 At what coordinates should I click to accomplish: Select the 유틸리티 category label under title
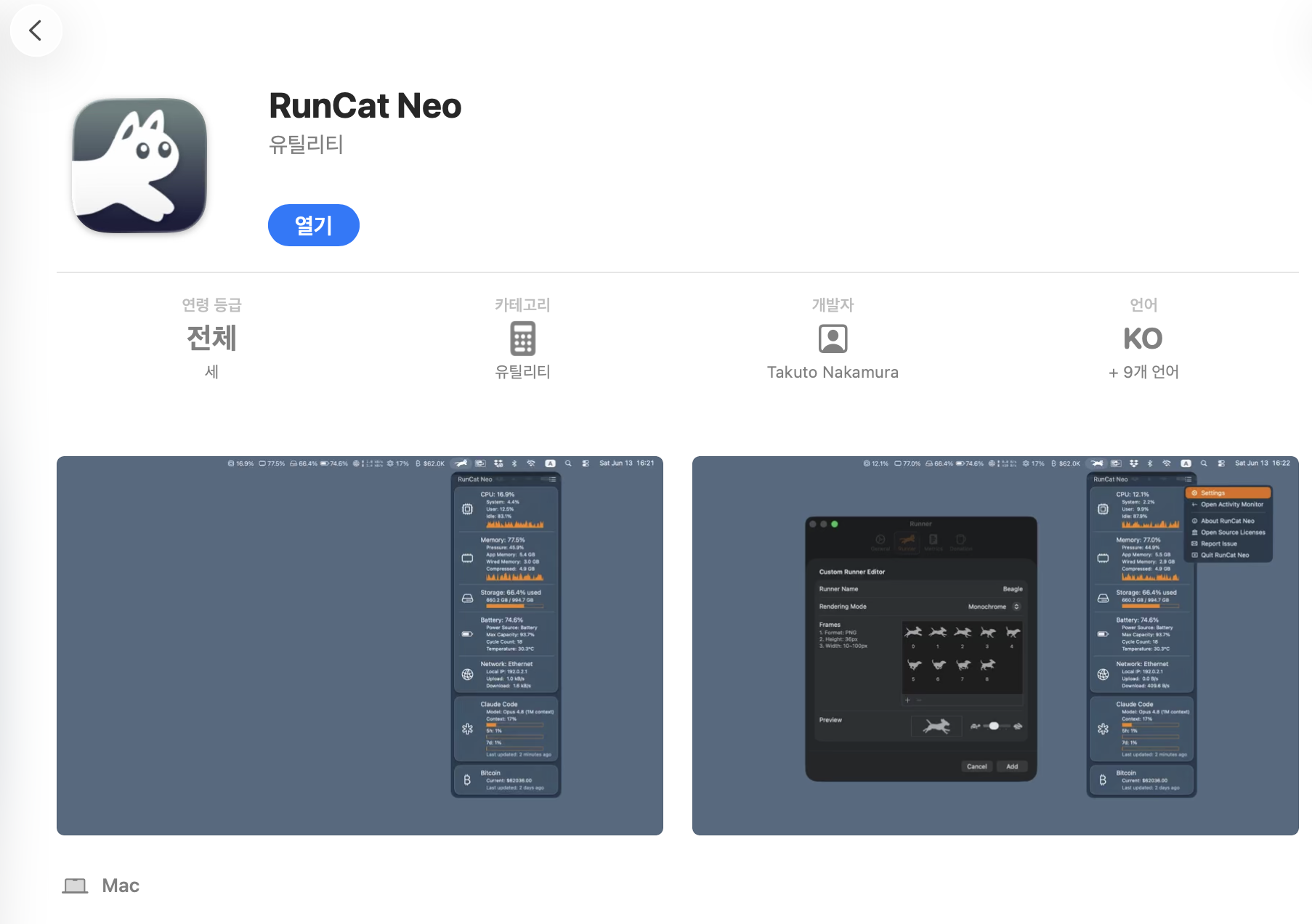pos(306,144)
